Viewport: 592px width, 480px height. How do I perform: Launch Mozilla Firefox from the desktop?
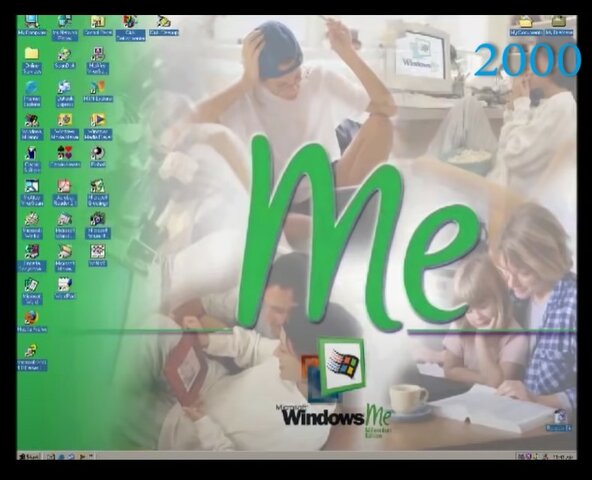click(x=32, y=322)
